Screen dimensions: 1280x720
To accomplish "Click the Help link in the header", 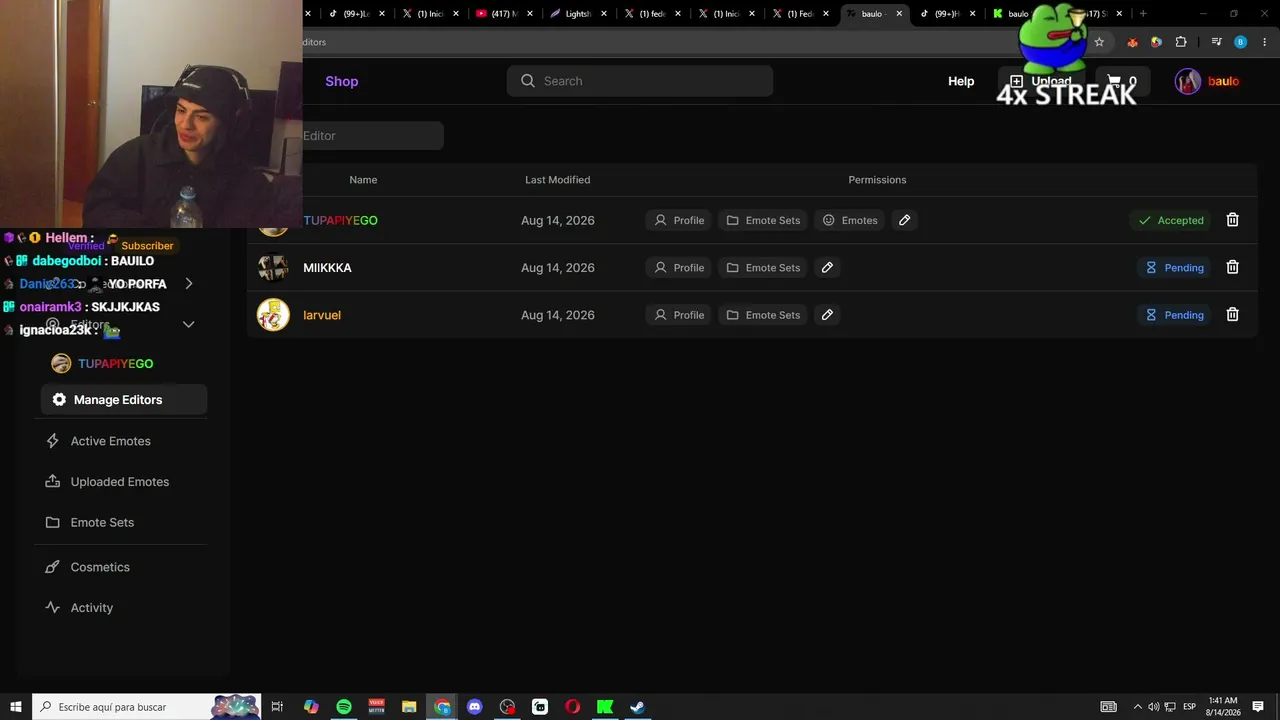I will pyautogui.click(x=961, y=81).
